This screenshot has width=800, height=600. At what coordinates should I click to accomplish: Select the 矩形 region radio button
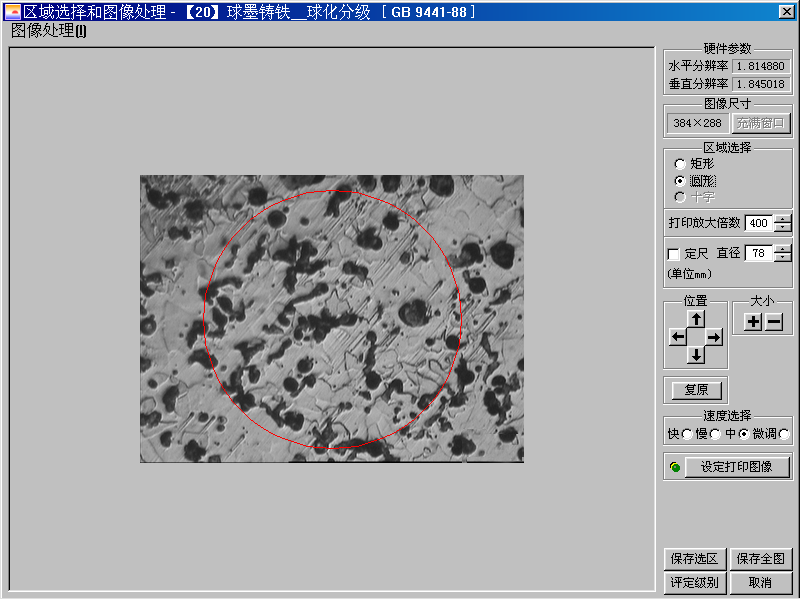coord(680,164)
